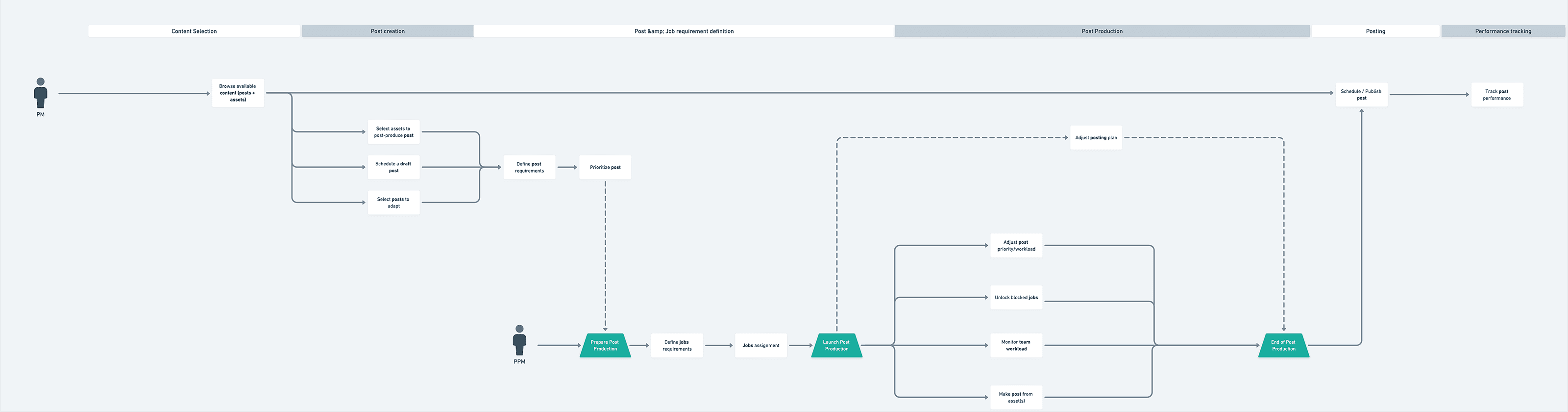Click the End of Post Production green node

tap(1284, 346)
